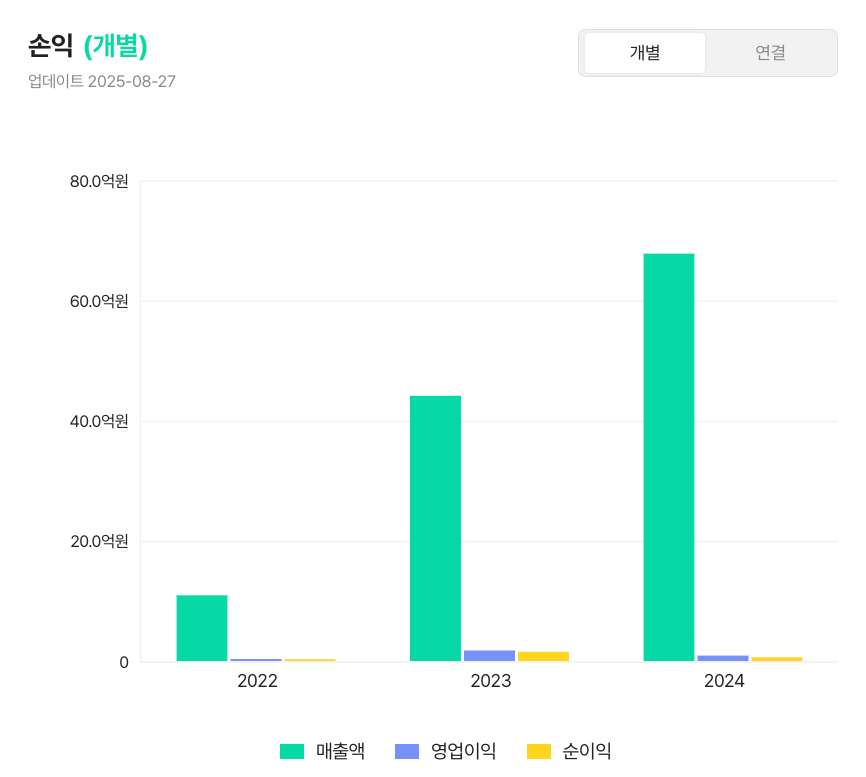Viewport: 866px width, 777px height.
Task: Select the 2024 green 매출액 bar
Action: [669, 457]
